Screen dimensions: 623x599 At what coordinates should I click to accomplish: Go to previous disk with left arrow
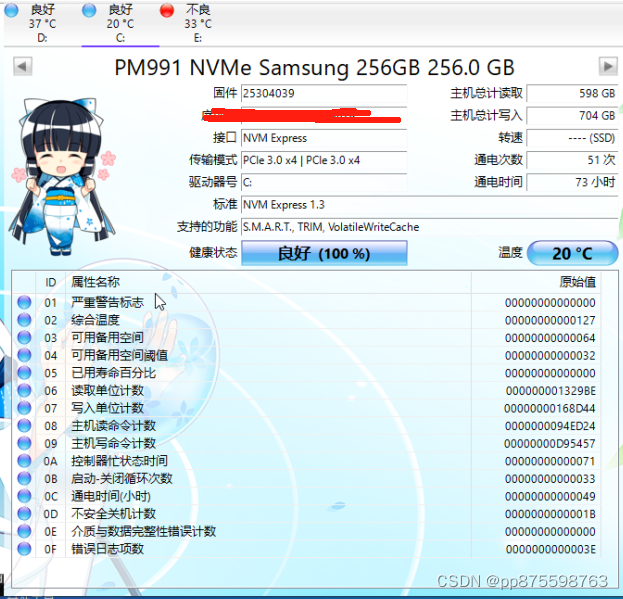coord(23,66)
